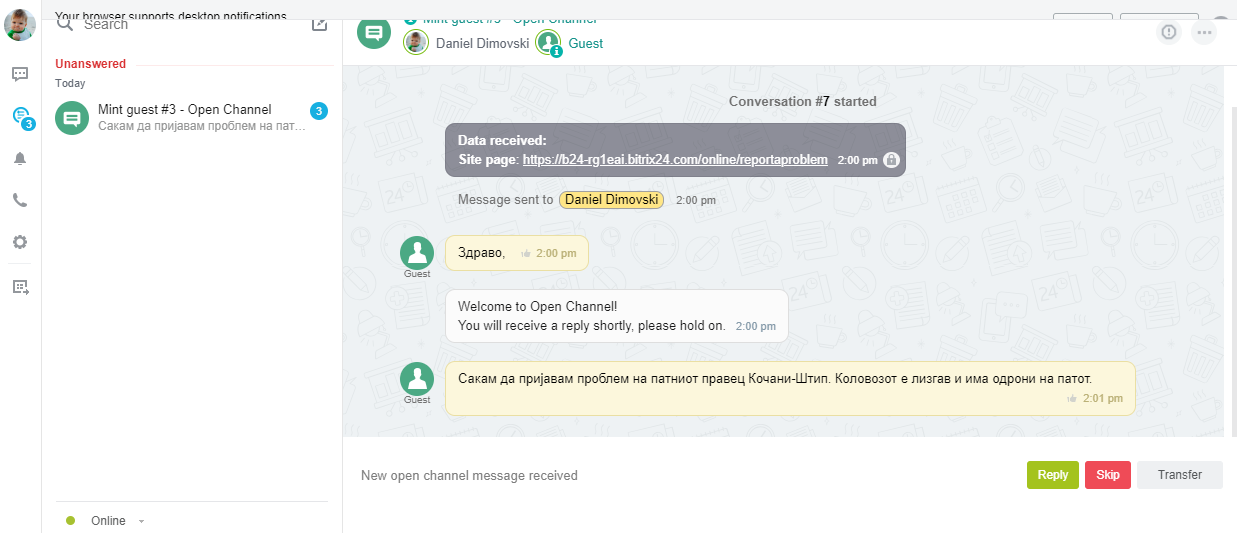
Task: Open the open channels icon with badge
Action: 21,117
